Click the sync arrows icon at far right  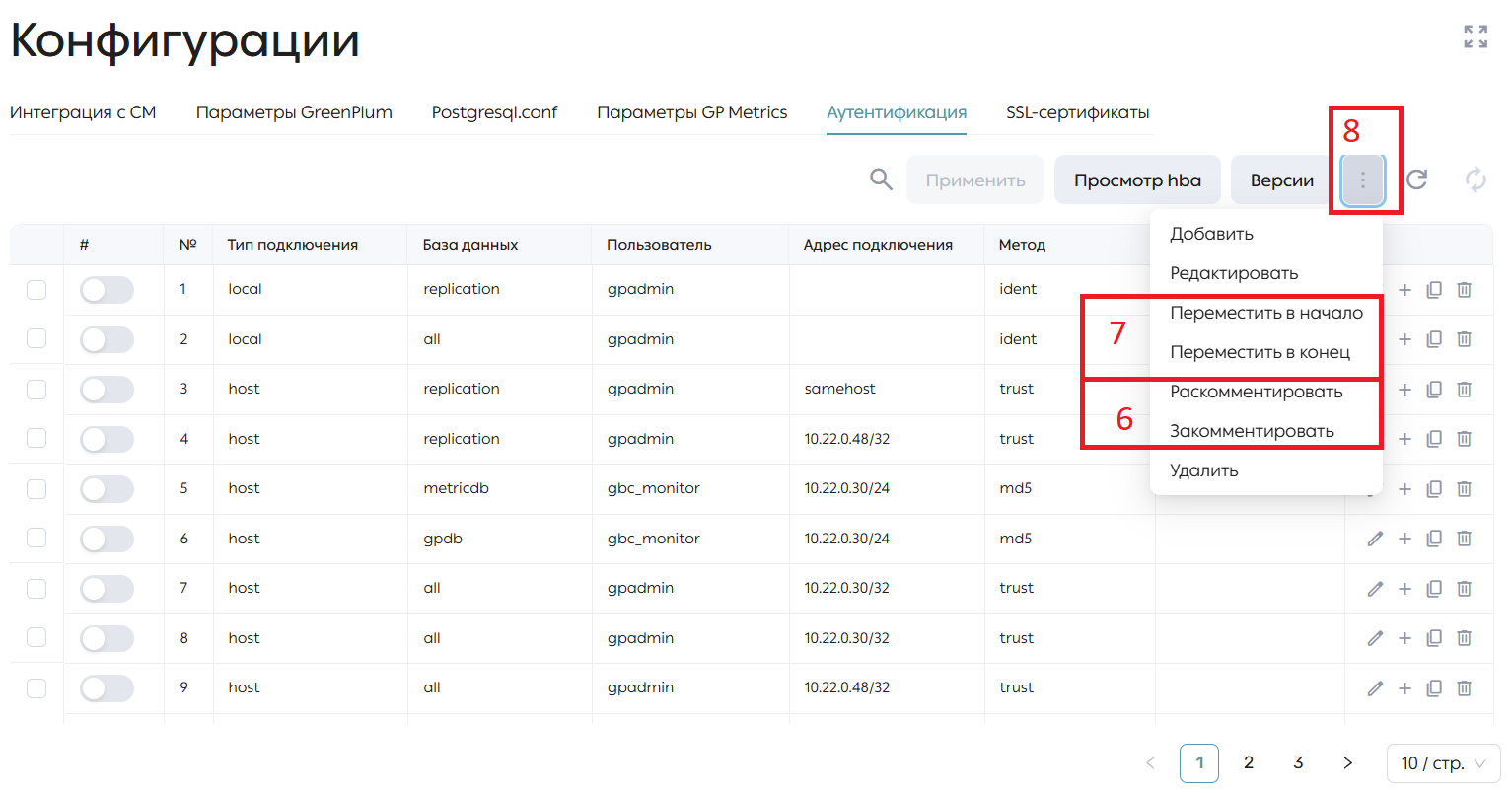point(1476,180)
